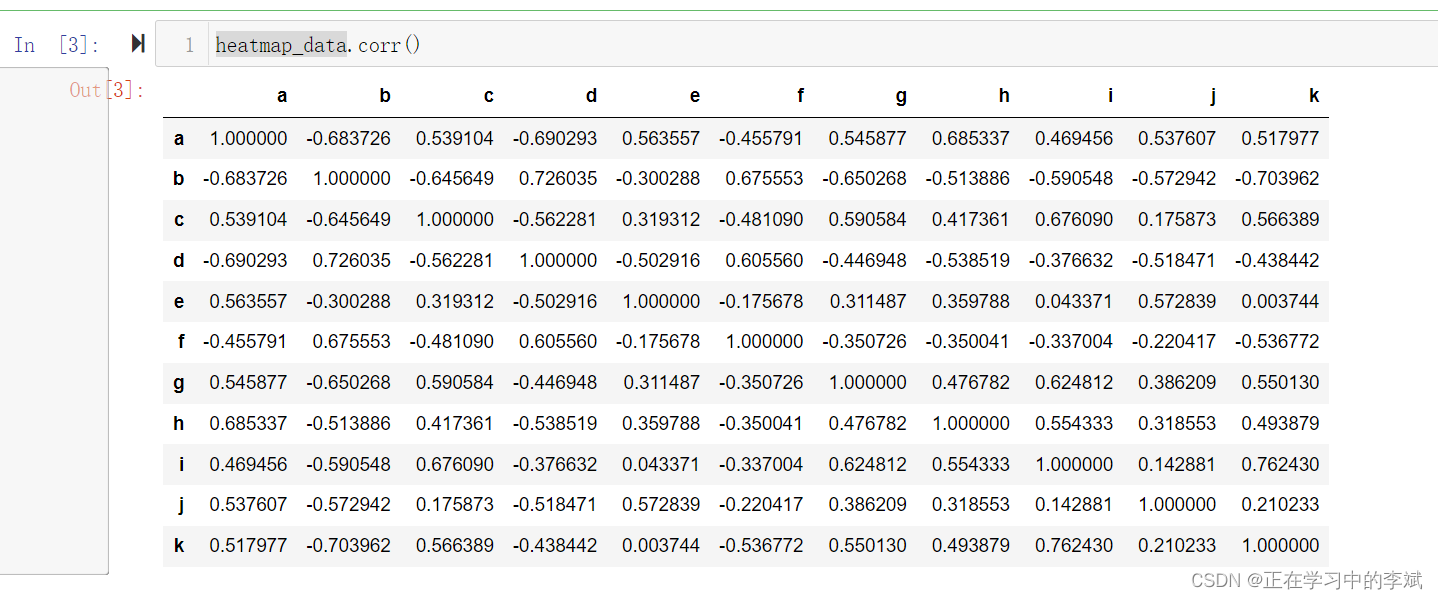Click row index label d

click(179, 260)
